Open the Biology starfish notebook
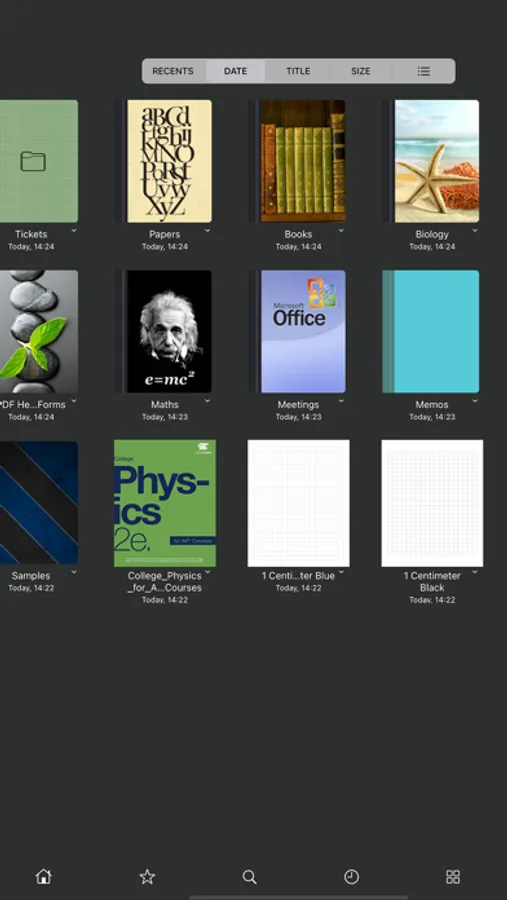Image resolution: width=507 pixels, height=900 pixels. point(432,161)
